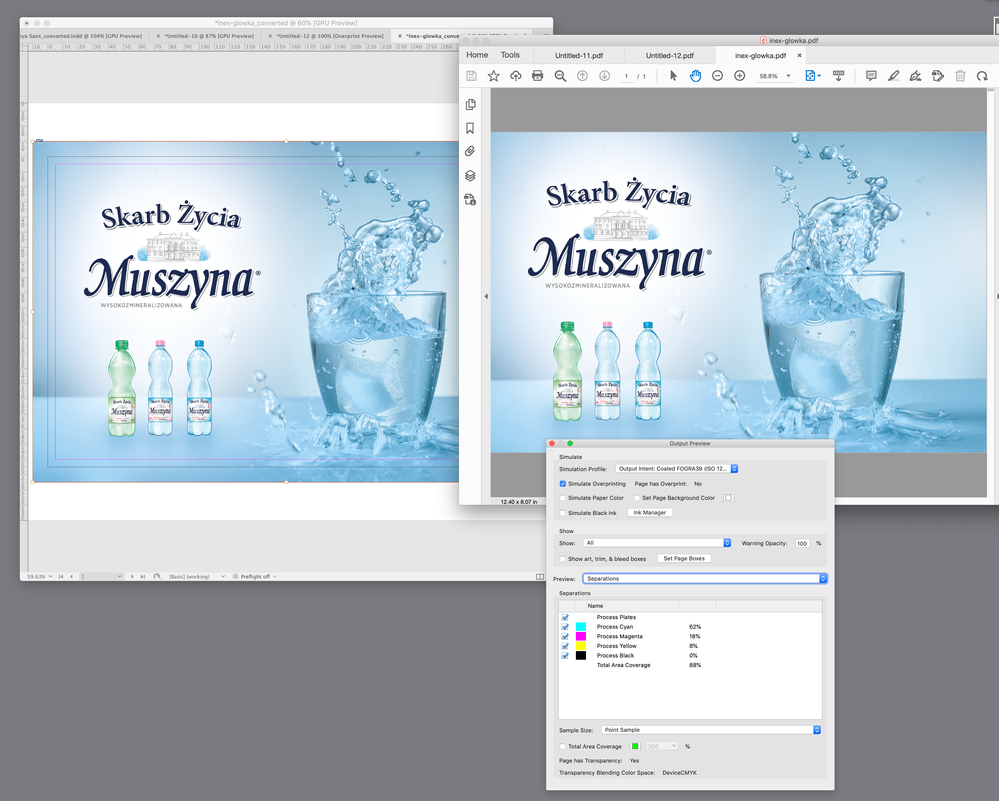Select the arrow Selection tool in Acrobat
Screen dimensions: 999x801
(x=673, y=76)
